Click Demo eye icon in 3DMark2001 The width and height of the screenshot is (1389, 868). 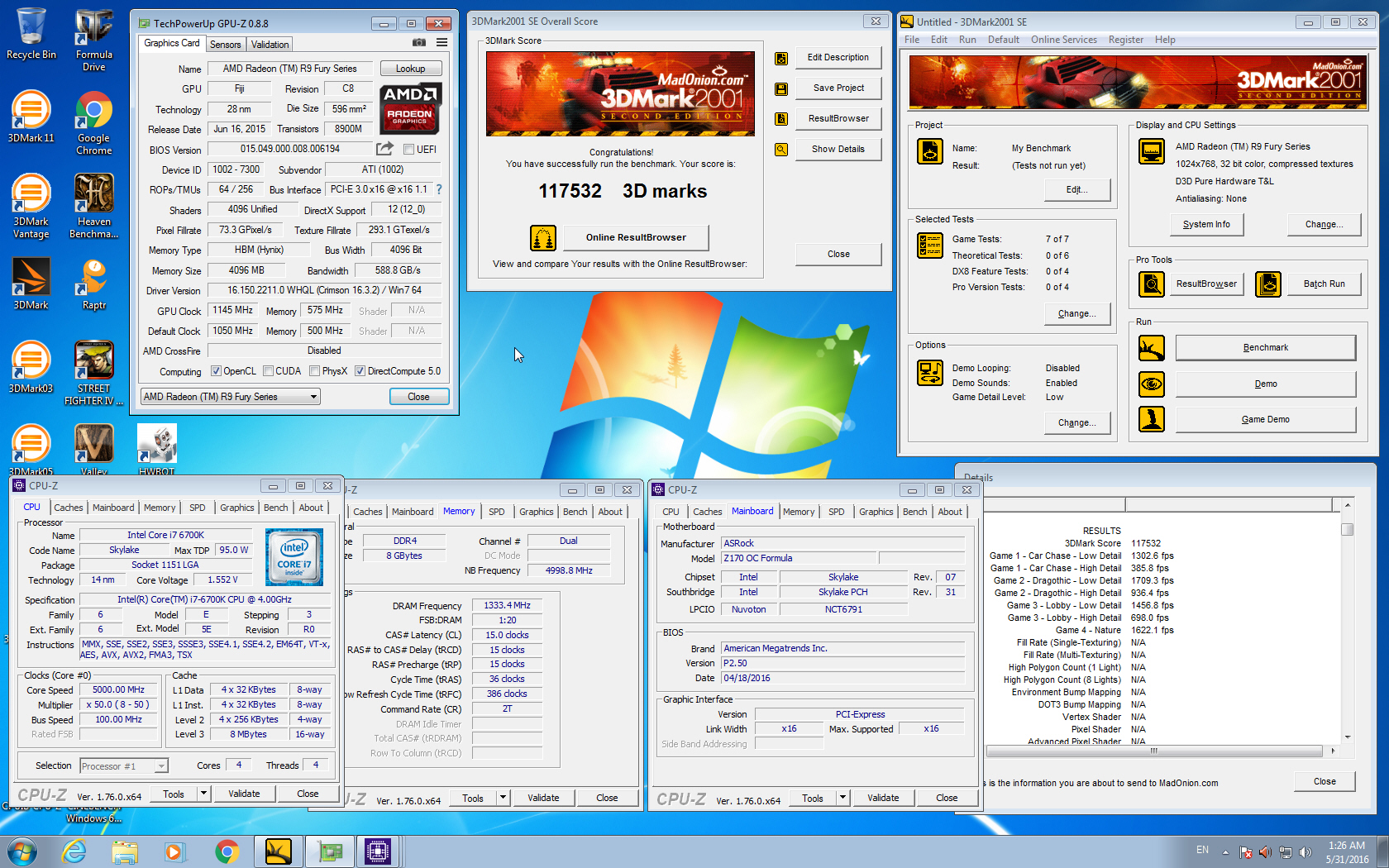(1152, 384)
